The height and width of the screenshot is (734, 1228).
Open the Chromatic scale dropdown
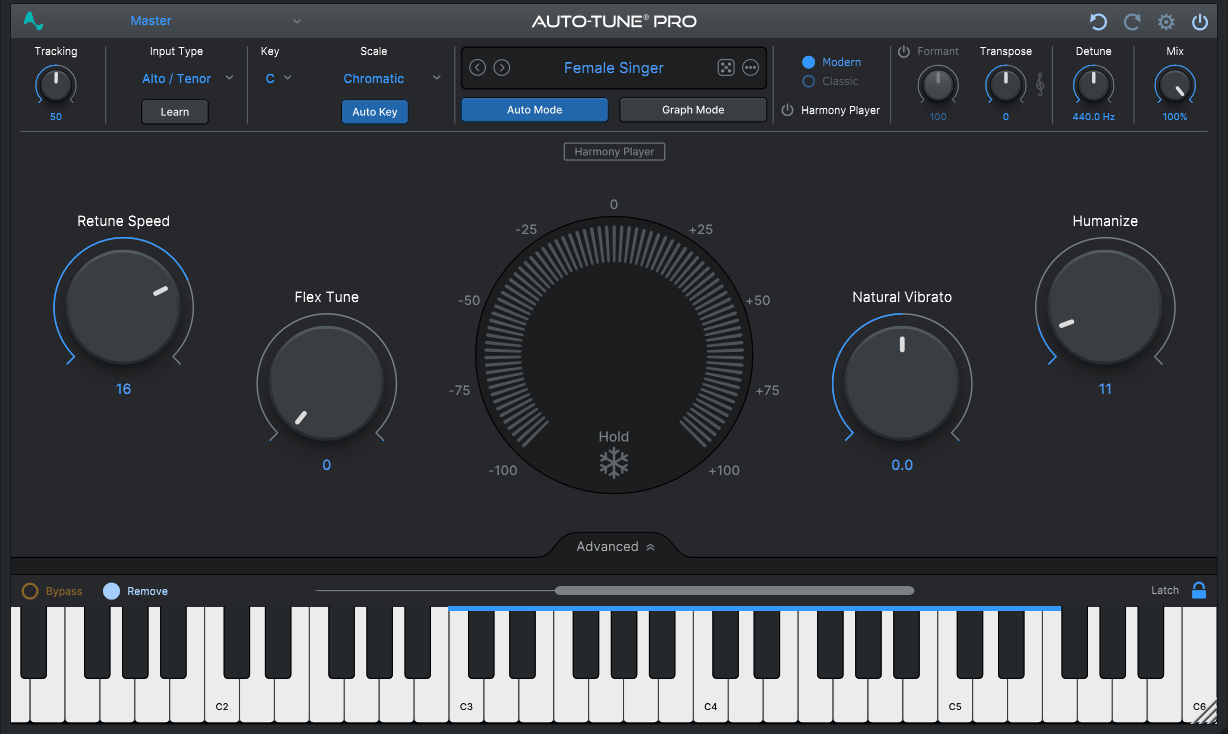[x=391, y=78]
